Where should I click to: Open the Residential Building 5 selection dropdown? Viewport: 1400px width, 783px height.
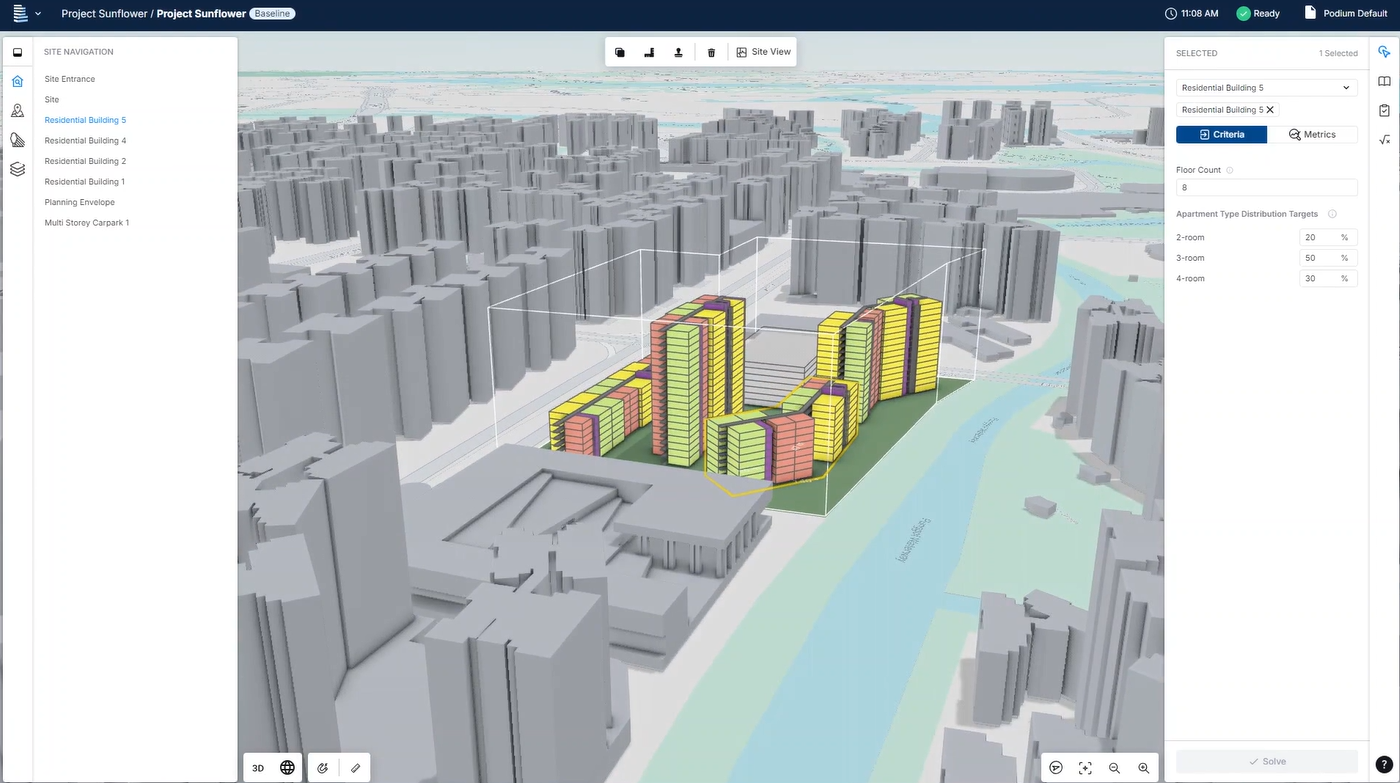point(1266,88)
